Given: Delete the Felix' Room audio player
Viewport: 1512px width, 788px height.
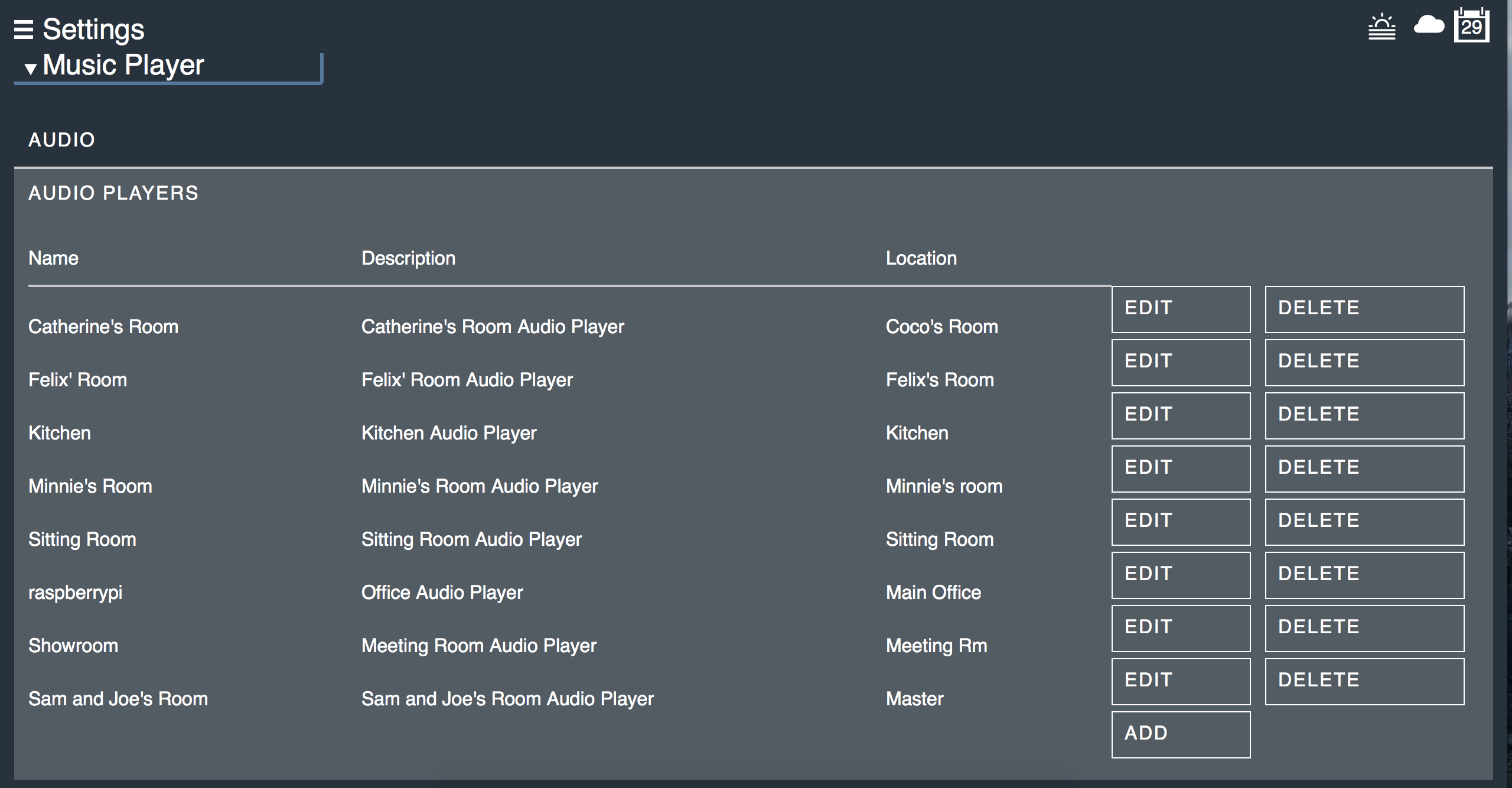Looking at the screenshot, I should [x=1364, y=362].
